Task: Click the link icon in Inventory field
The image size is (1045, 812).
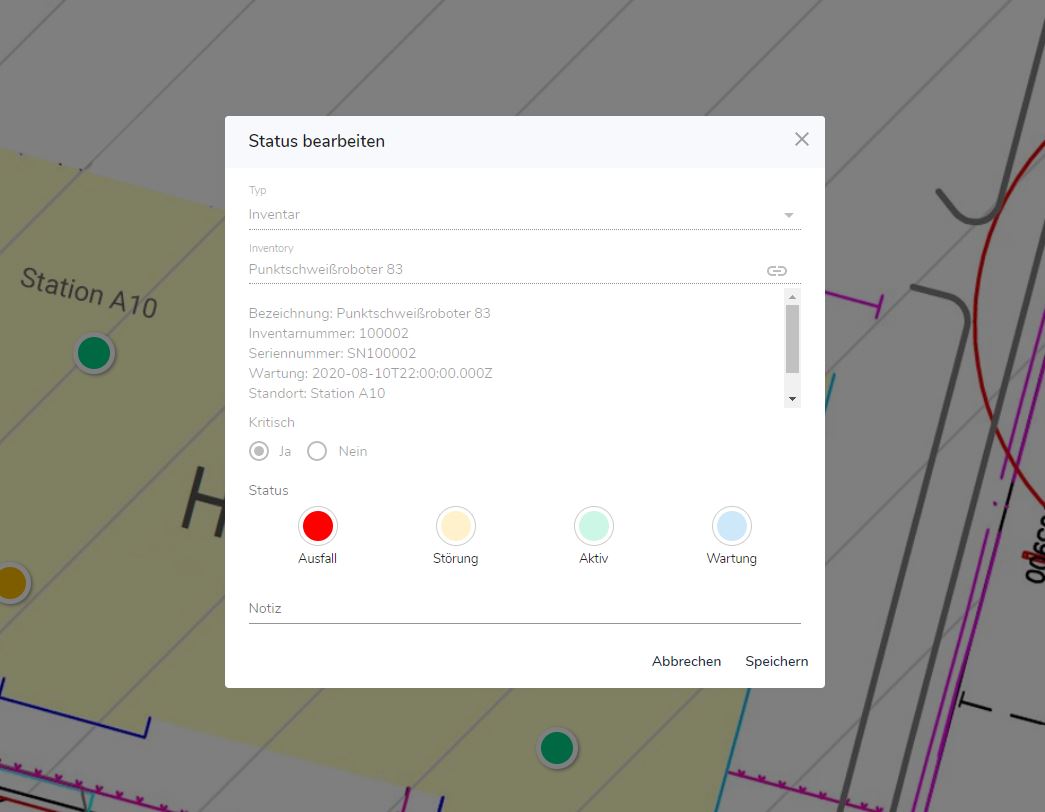Action: tap(777, 270)
